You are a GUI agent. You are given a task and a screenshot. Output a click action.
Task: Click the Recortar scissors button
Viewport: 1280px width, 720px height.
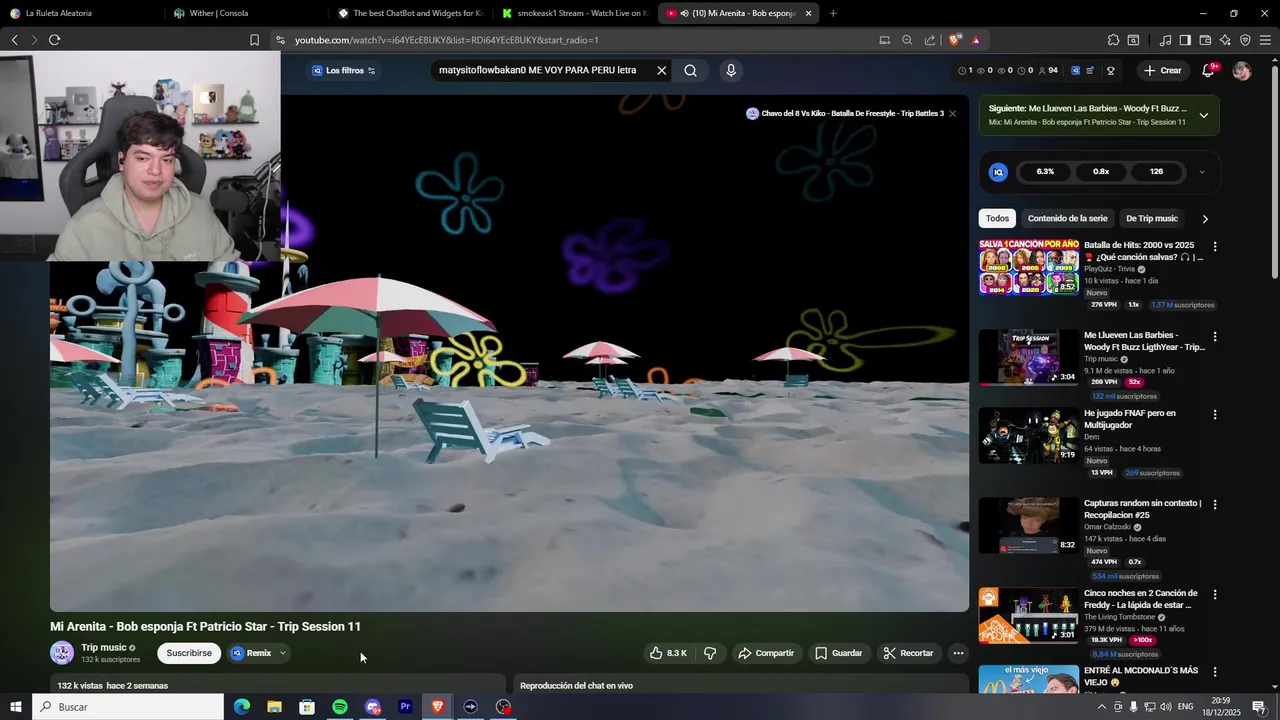908,653
